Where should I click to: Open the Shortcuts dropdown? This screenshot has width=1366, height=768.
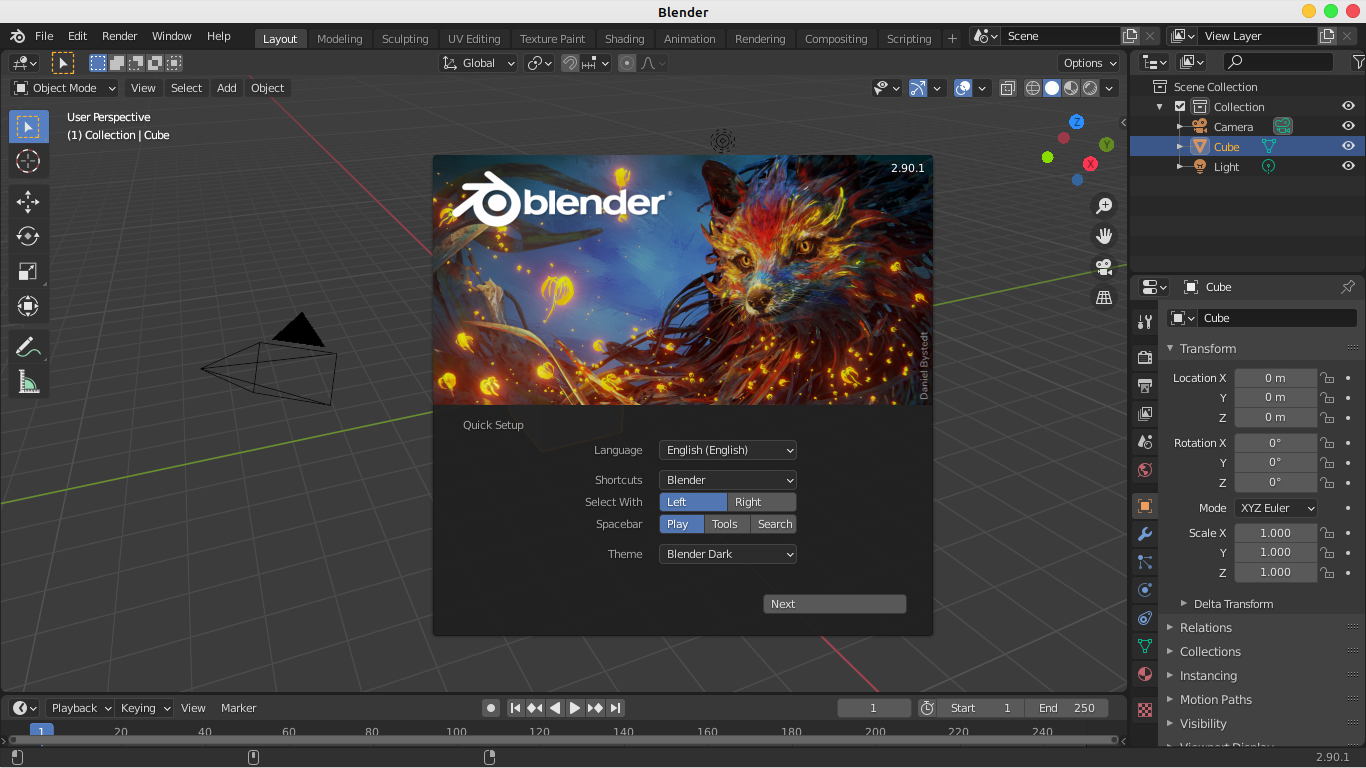[x=728, y=480]
